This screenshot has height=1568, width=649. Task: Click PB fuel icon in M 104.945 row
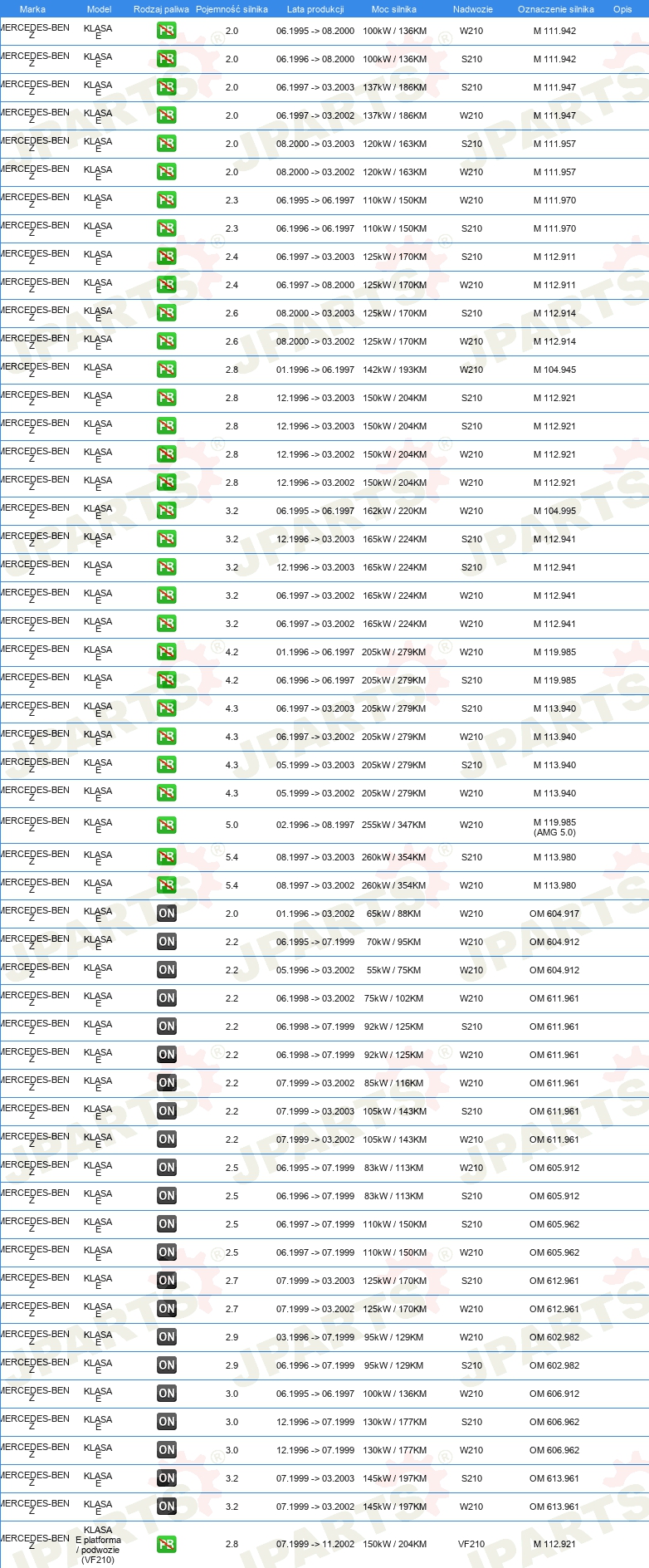pyautogui.click(x=167, y=370)
